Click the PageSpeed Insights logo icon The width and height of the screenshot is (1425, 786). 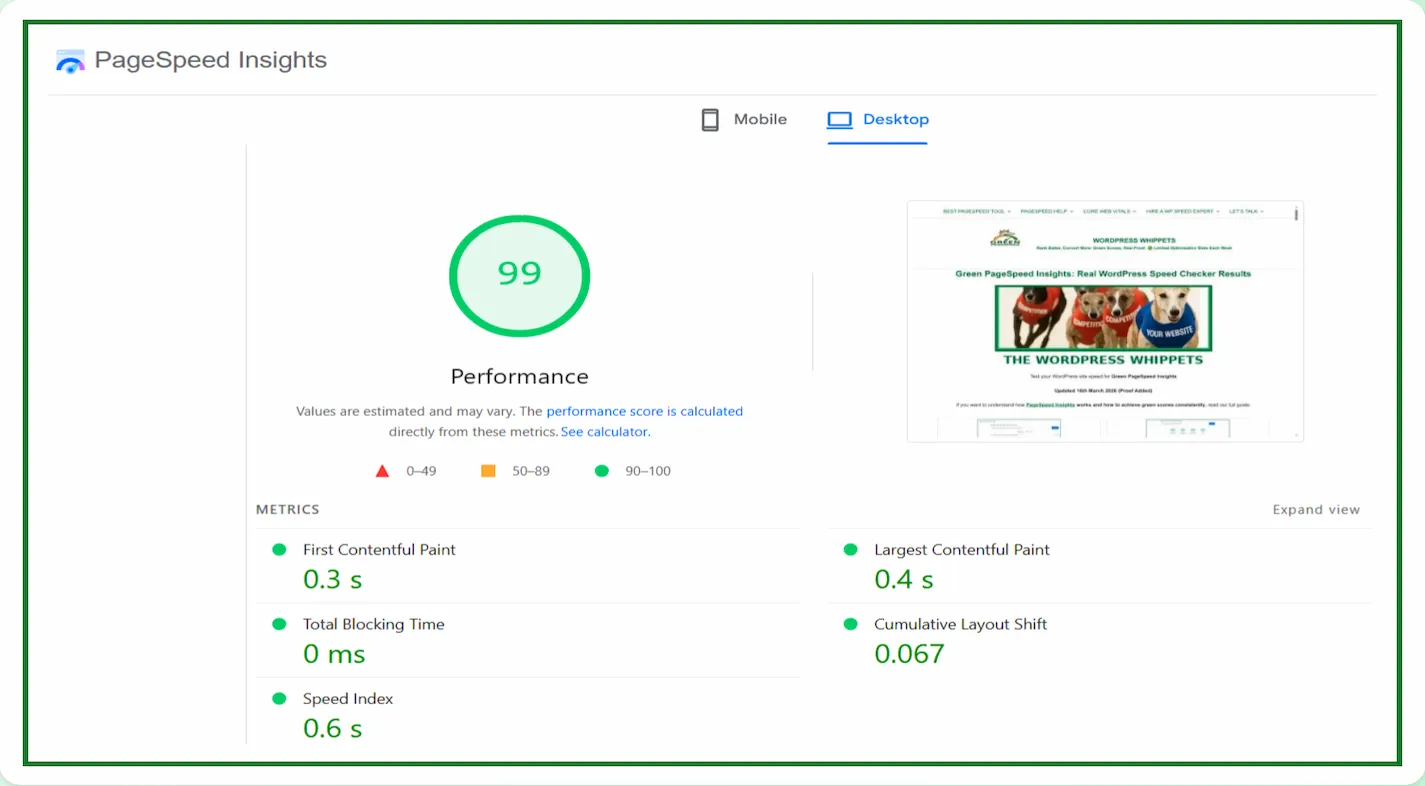point(70,61)
